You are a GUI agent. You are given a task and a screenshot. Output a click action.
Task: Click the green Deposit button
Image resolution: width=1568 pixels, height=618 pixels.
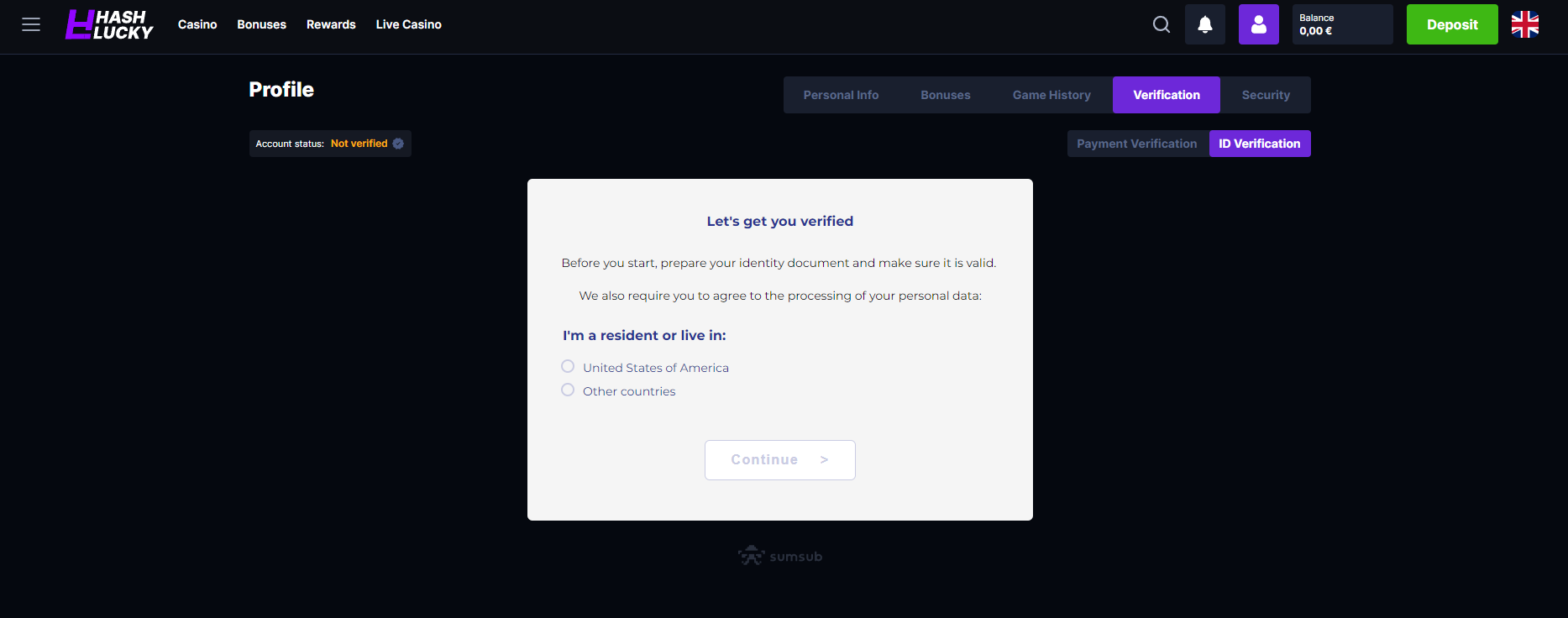click(1452, 24)
